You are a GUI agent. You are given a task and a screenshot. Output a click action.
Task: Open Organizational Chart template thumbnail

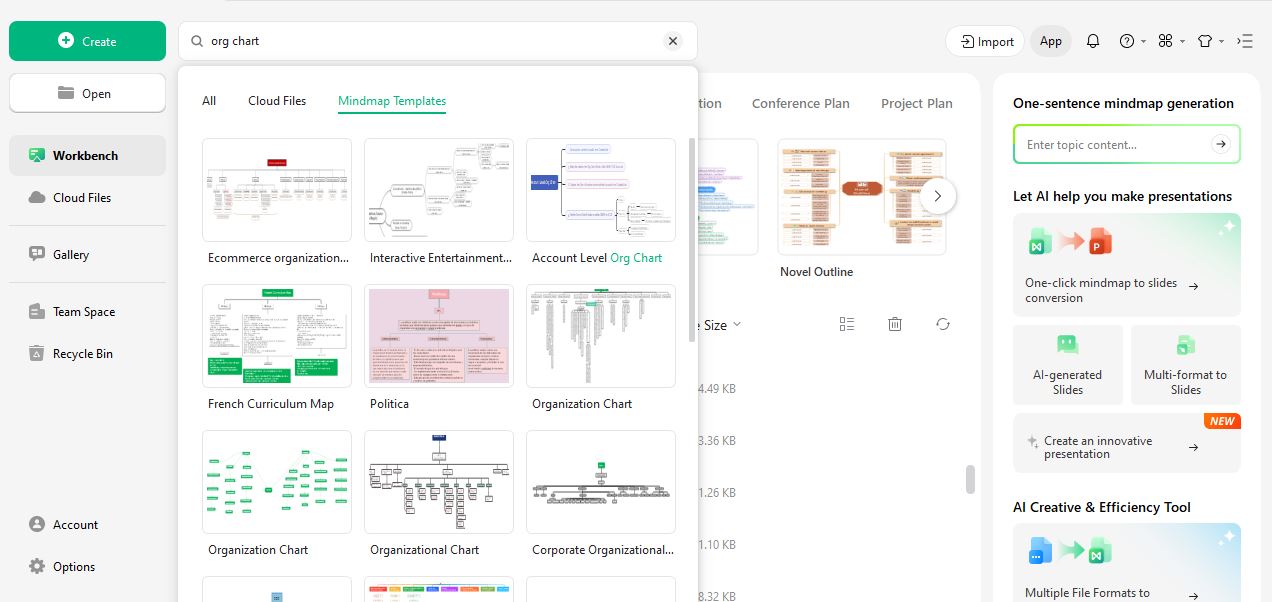[439, 482]
